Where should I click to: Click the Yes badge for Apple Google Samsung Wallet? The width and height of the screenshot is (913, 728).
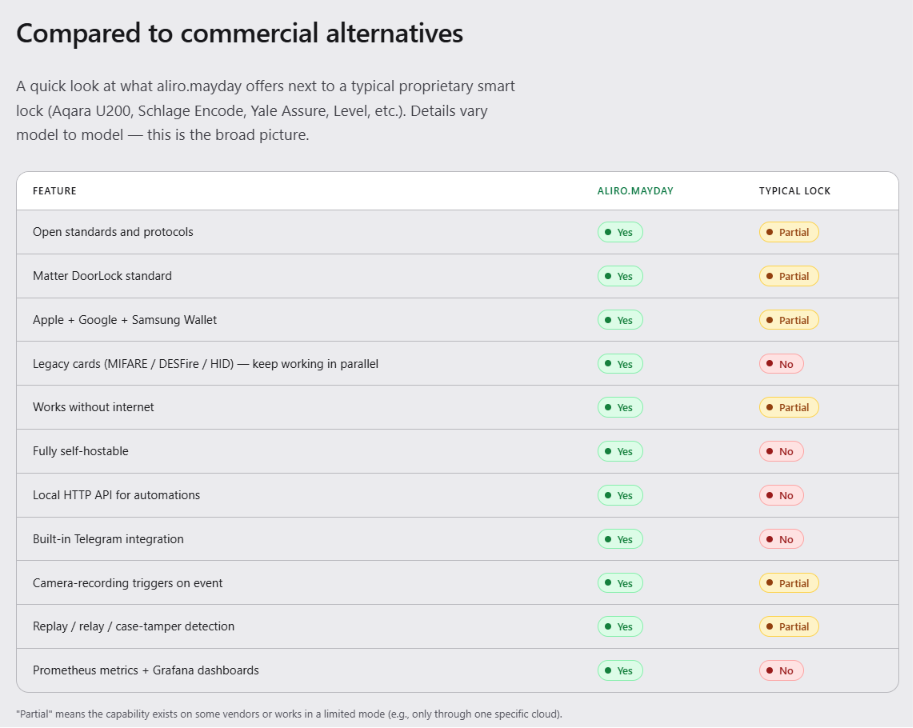pos(620,320)
